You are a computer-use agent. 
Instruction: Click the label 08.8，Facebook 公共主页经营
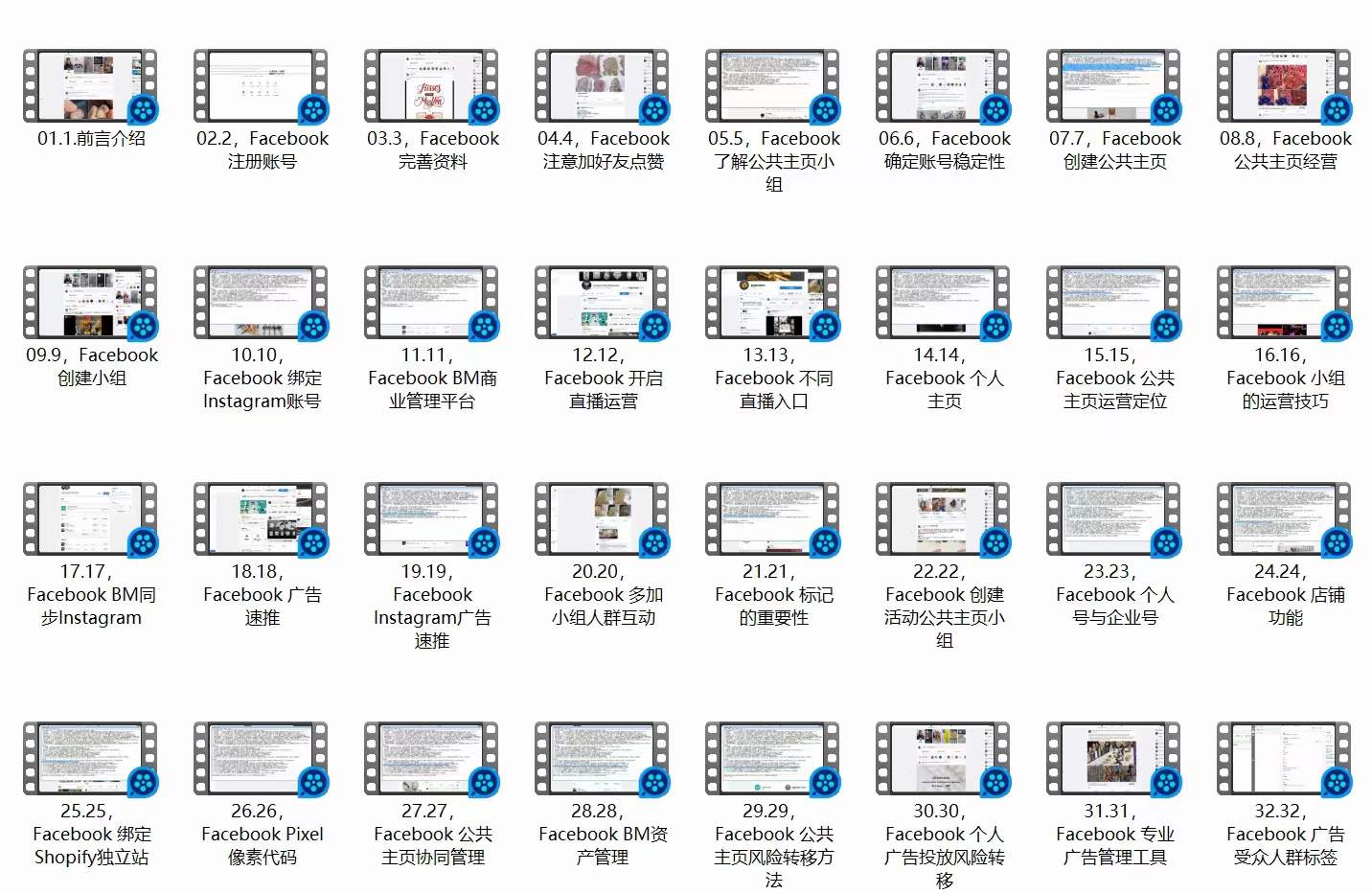click(1285, 150)
